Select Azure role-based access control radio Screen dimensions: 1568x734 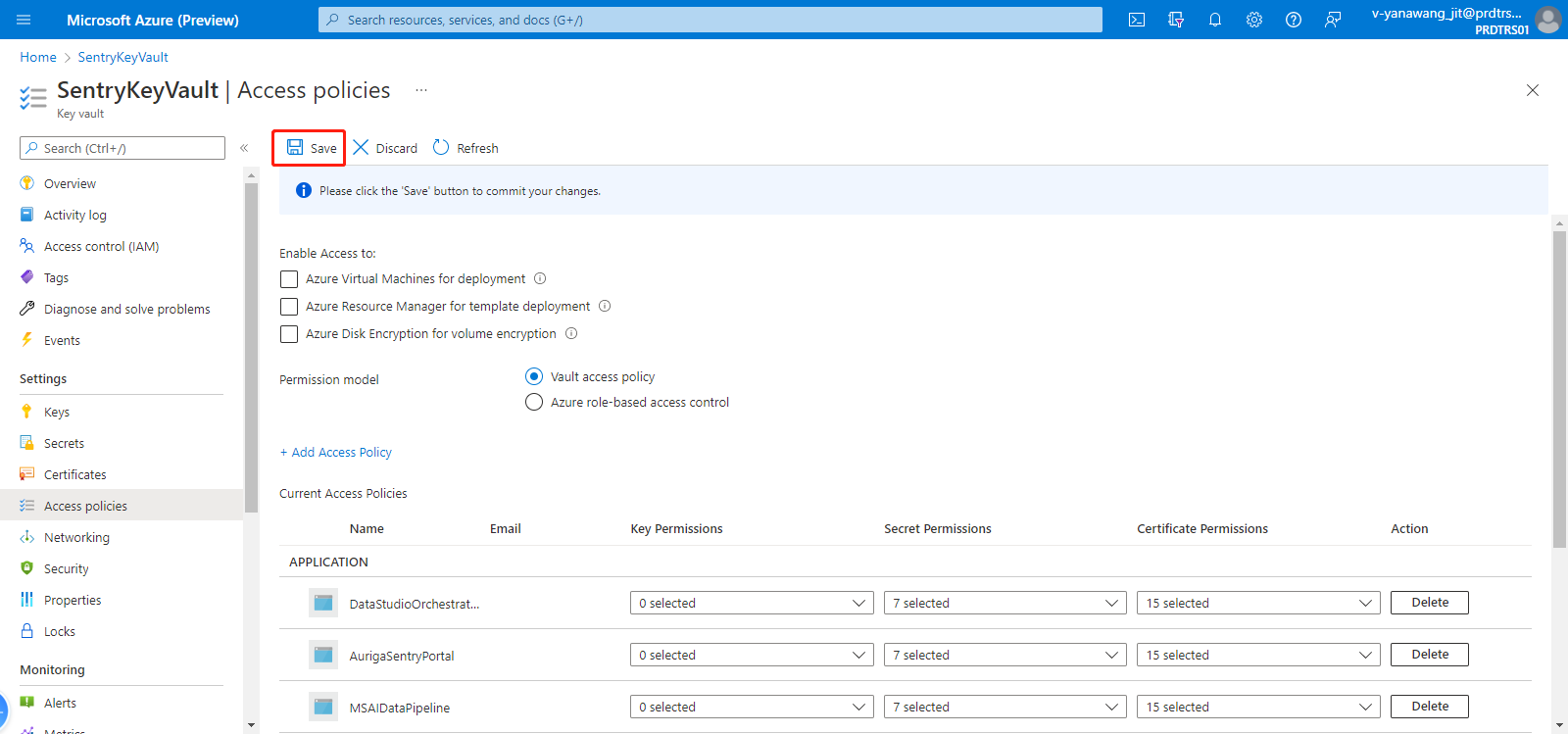[534, 402]
